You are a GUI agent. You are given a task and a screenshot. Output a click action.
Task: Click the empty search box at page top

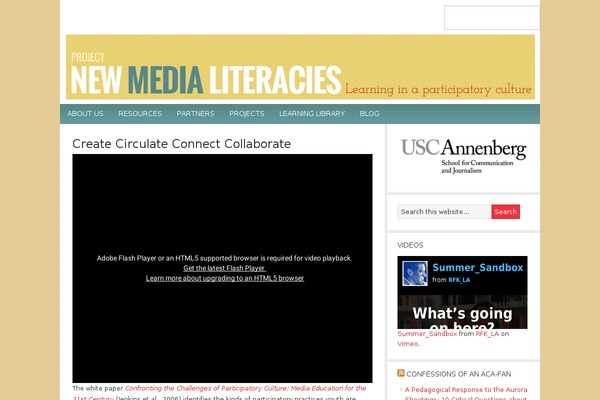pos(492,18)
